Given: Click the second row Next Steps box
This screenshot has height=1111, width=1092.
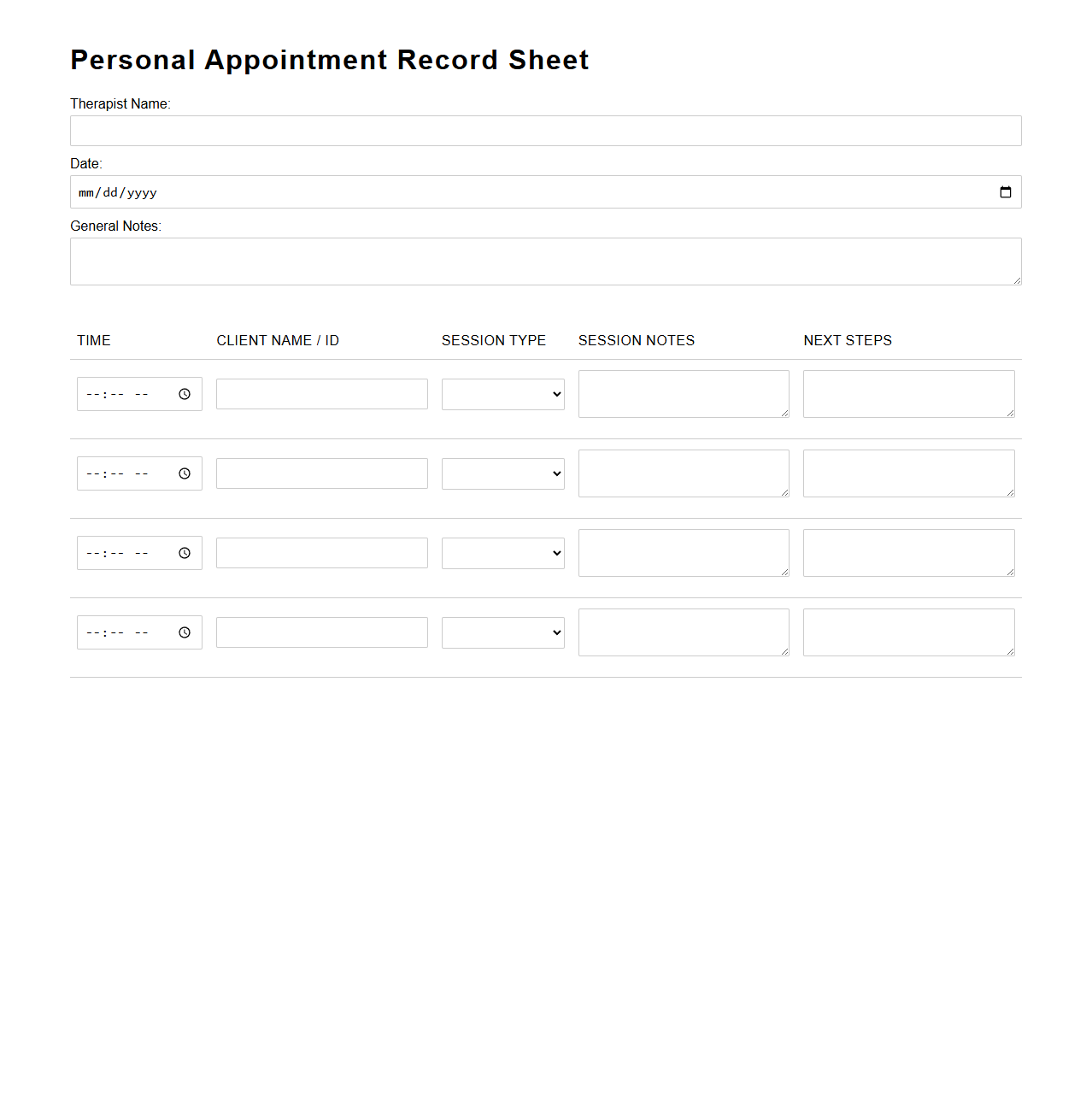Looking at the screenshot, I should pyautogui.click(x=907, y=473).
